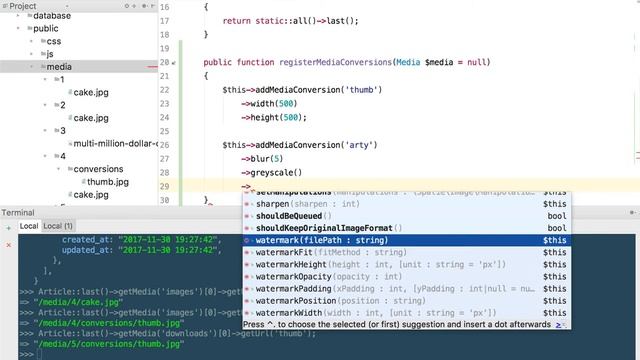Close the terminal session with red X icon

(x=9, y=245)
